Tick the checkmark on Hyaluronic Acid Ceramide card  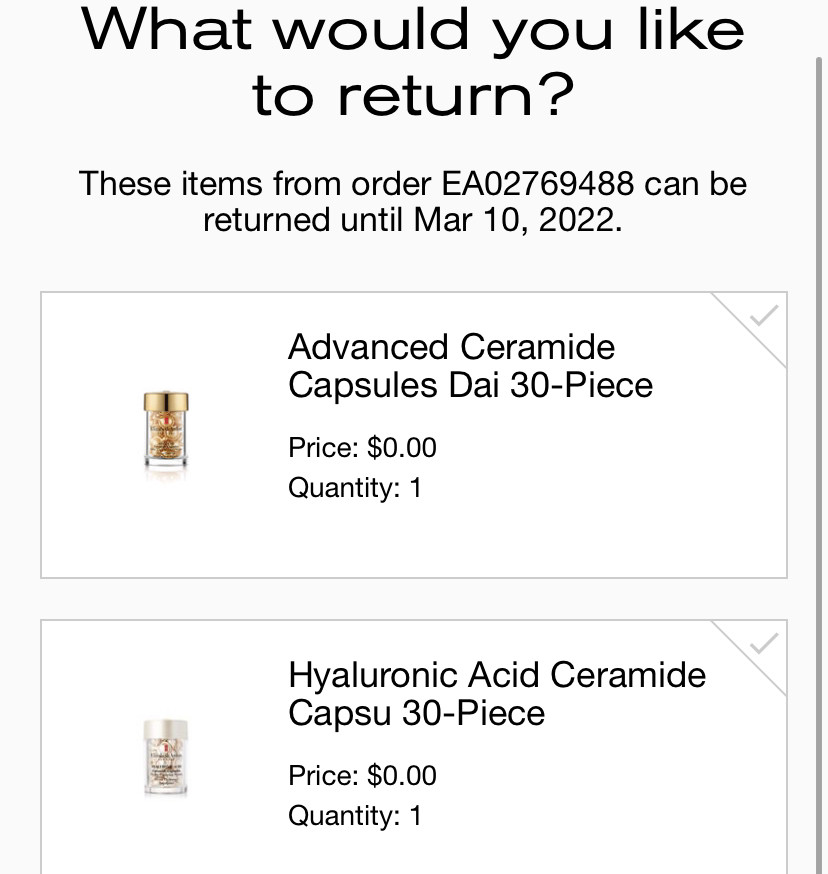pos(763,643)
